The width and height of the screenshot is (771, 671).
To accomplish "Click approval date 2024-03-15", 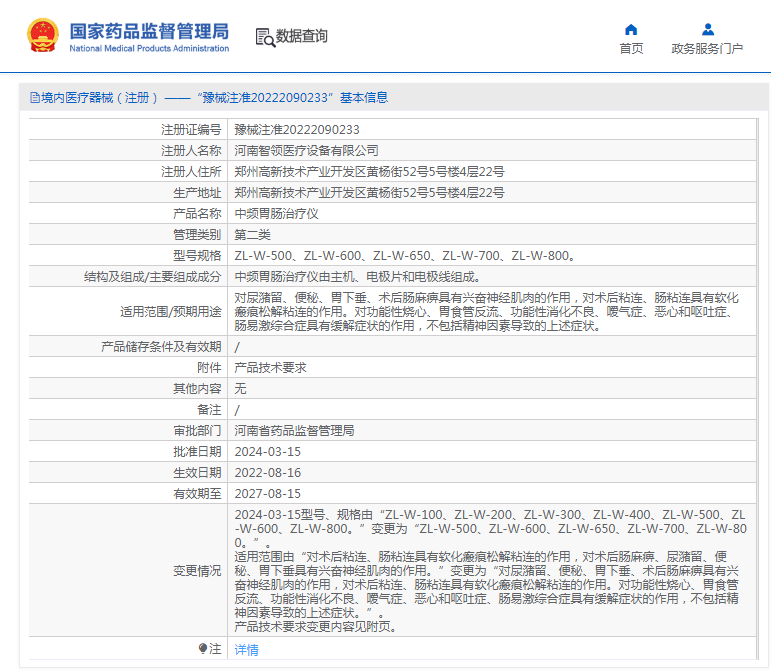I will coord(267,452).
